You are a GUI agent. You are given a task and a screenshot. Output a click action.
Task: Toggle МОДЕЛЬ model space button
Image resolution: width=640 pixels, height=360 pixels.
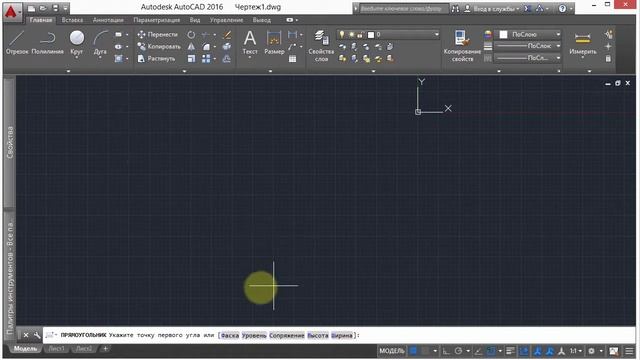coord(392,351)
